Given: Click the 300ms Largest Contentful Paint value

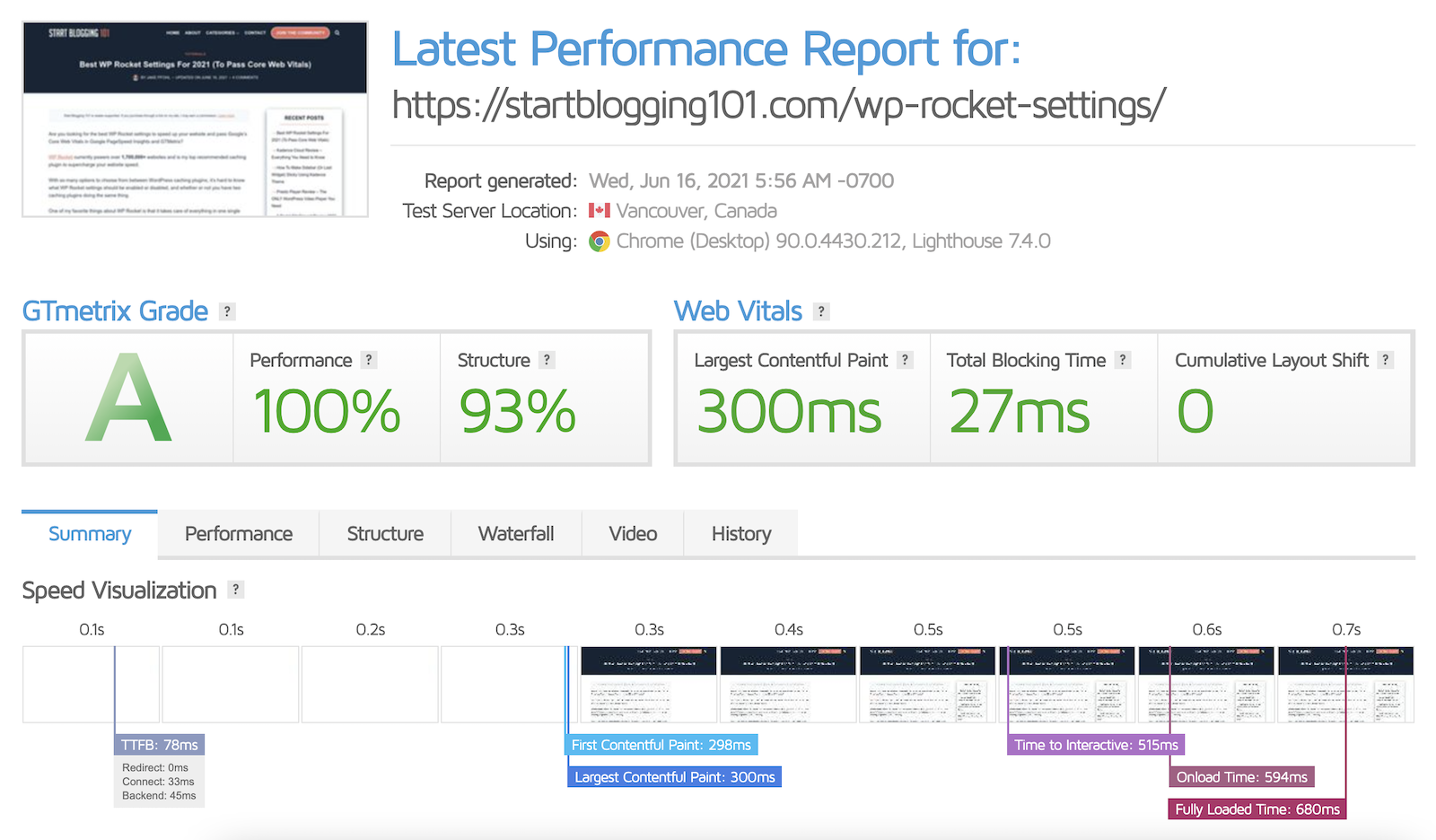Looking at the screenshot, I should (x=789, y=412).
